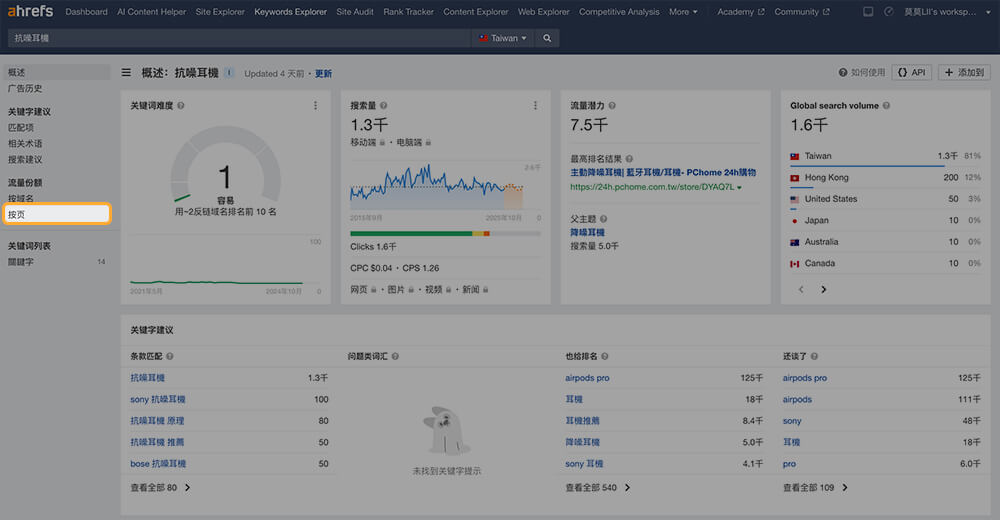Open airpods under 还谈了

pos(797,399)
